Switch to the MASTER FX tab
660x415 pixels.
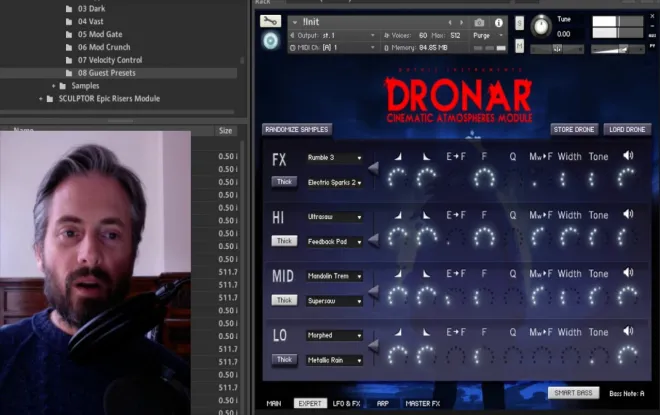point(423,403)
